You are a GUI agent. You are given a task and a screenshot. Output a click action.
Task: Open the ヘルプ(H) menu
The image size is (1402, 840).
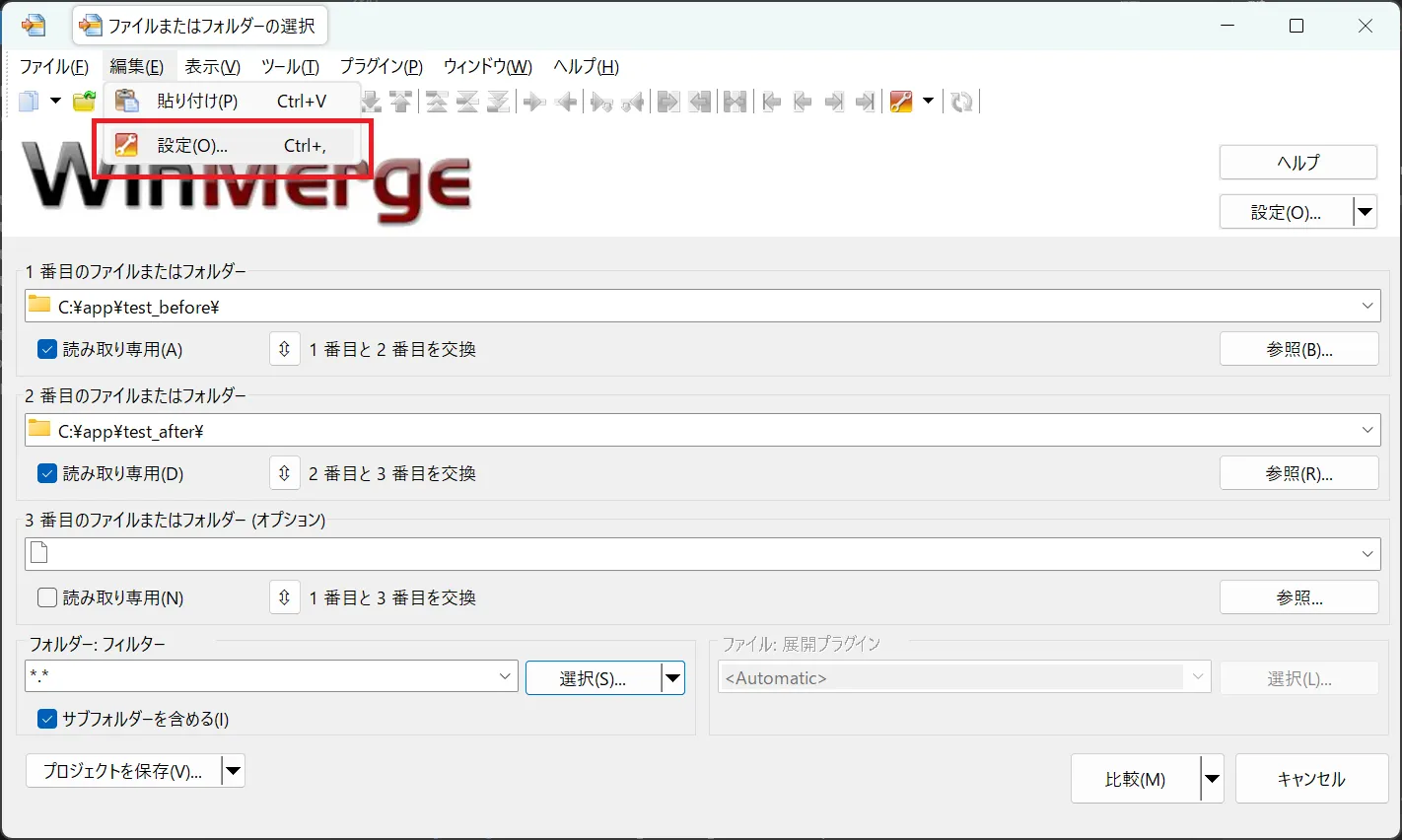[x=587, y=67]
